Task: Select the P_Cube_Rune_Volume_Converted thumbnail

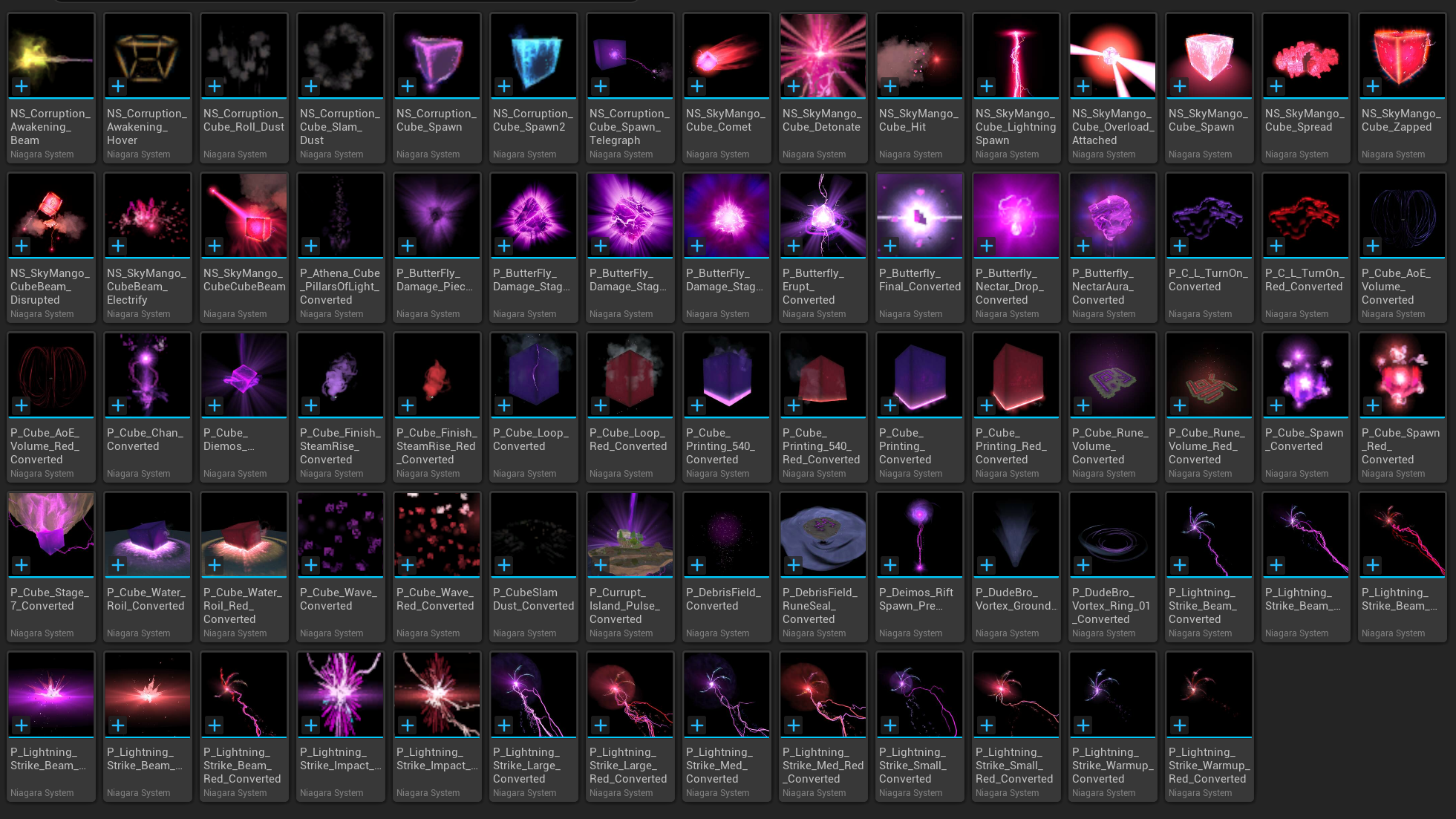Action: (1113, 375)
